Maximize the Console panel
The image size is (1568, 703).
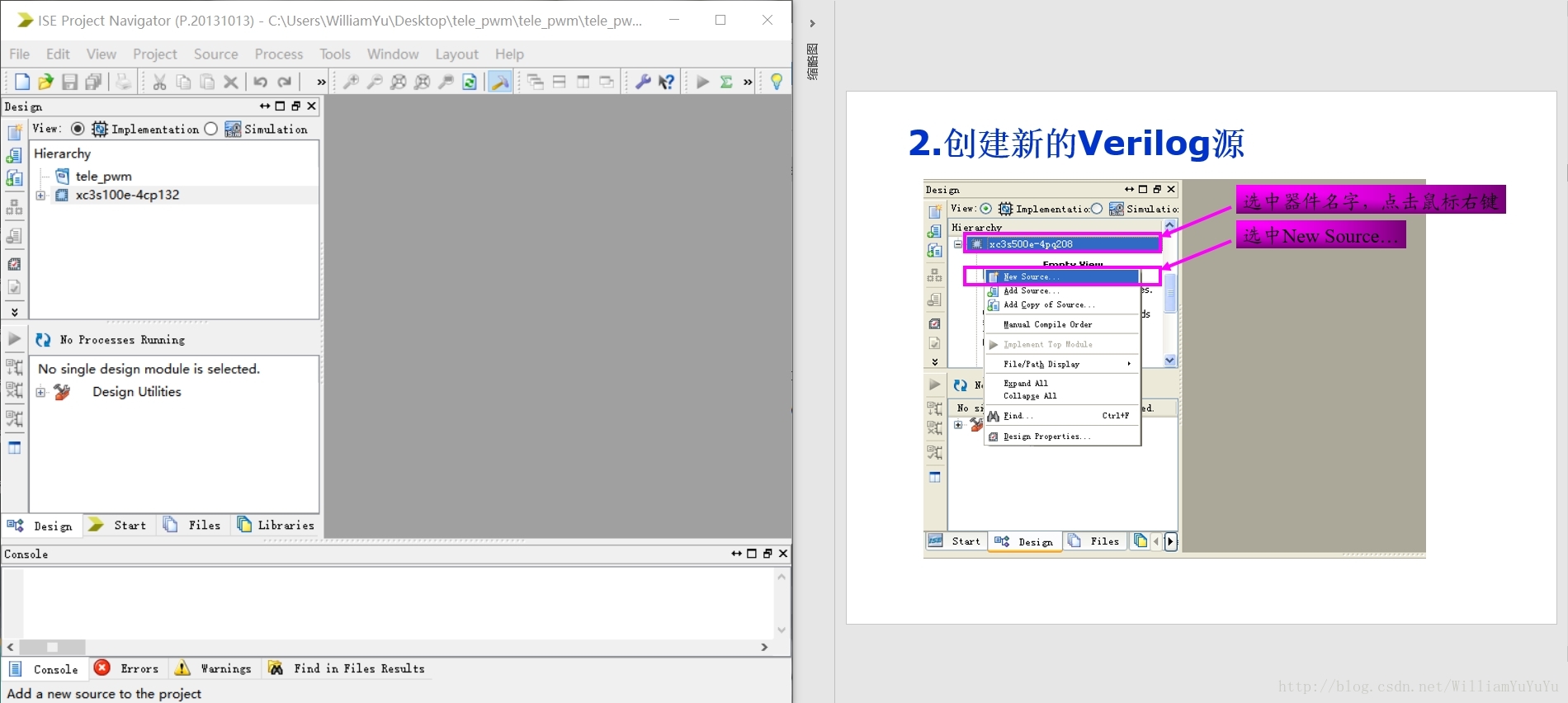[752, 554]
